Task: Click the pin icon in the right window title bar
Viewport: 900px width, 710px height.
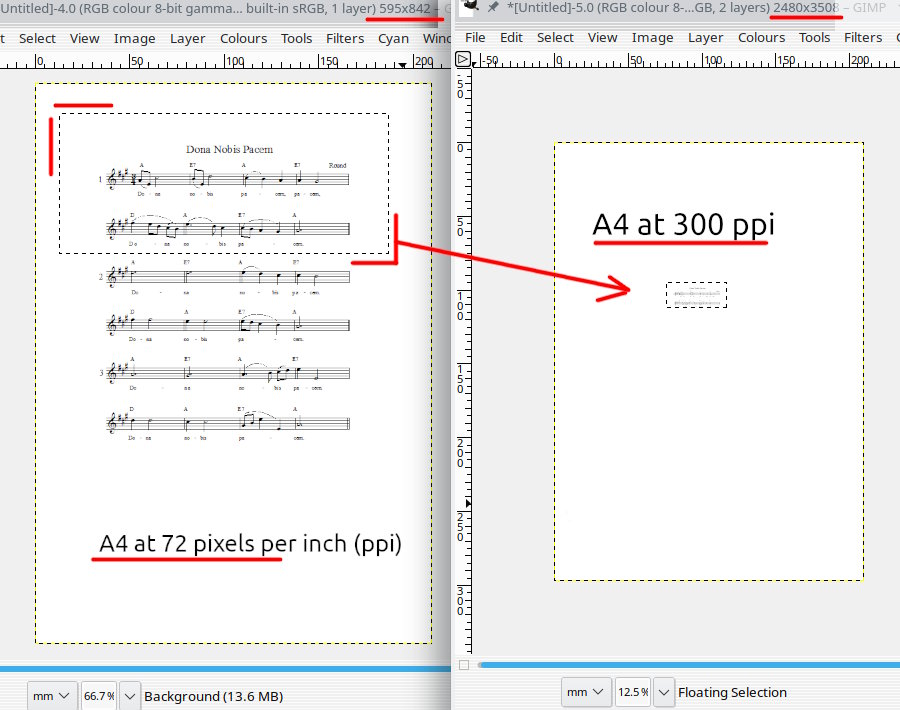Action: click(493, 7)
